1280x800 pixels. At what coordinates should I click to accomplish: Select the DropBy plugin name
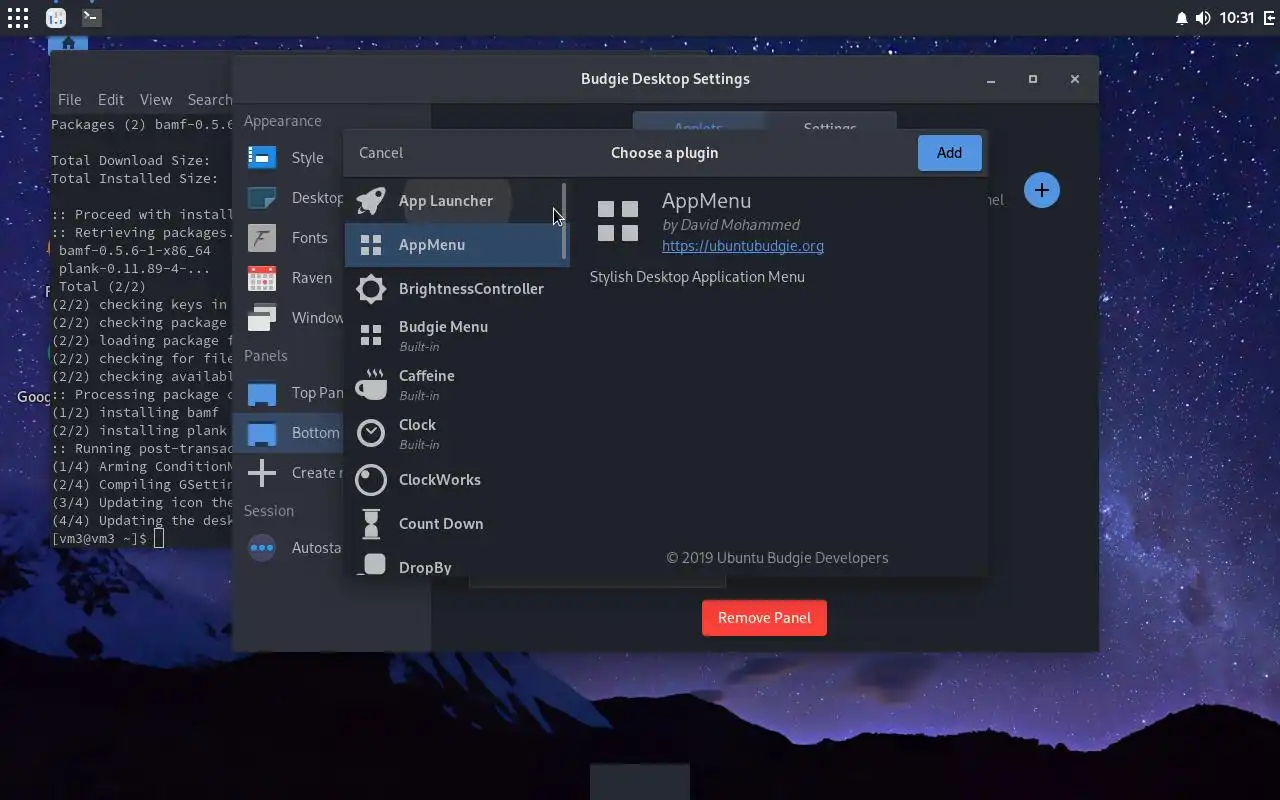pos(425,567)
